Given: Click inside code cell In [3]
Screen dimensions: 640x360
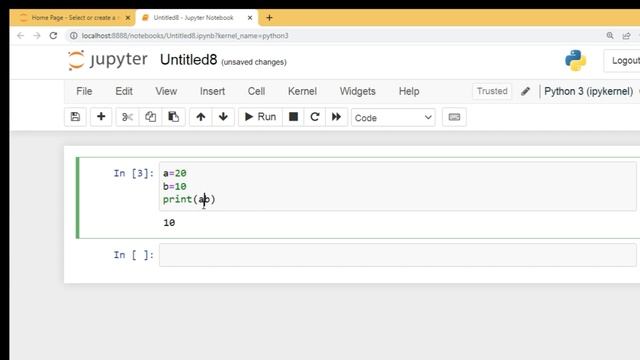Looking at the screenshot, I should (398, 186).
